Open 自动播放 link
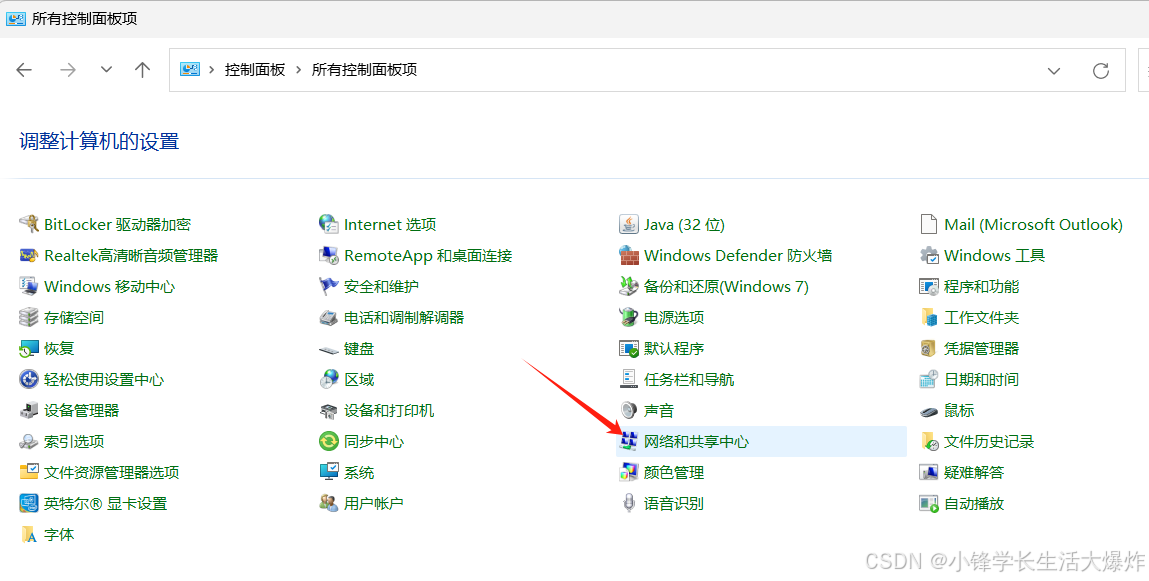The image size is (1149, 581). click(974, 503)
